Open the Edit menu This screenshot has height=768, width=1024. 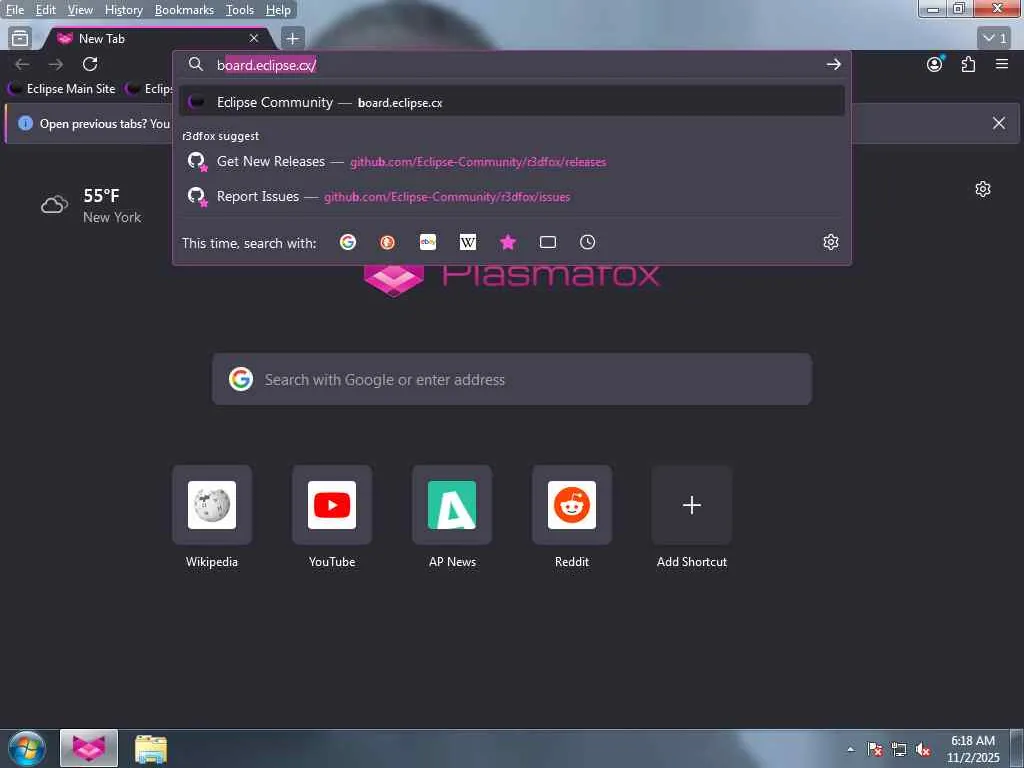click(45, 10)
